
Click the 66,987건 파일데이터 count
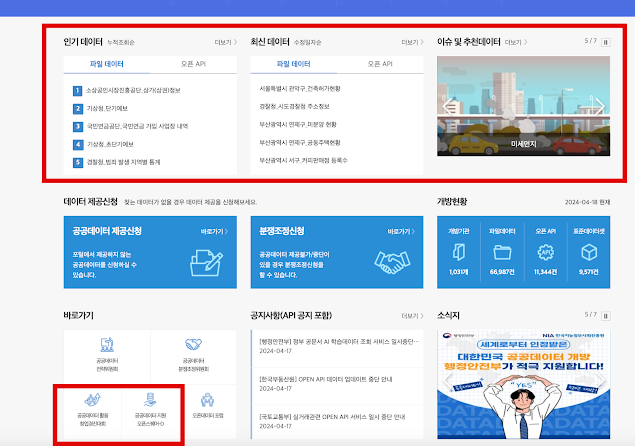[502, 272]
